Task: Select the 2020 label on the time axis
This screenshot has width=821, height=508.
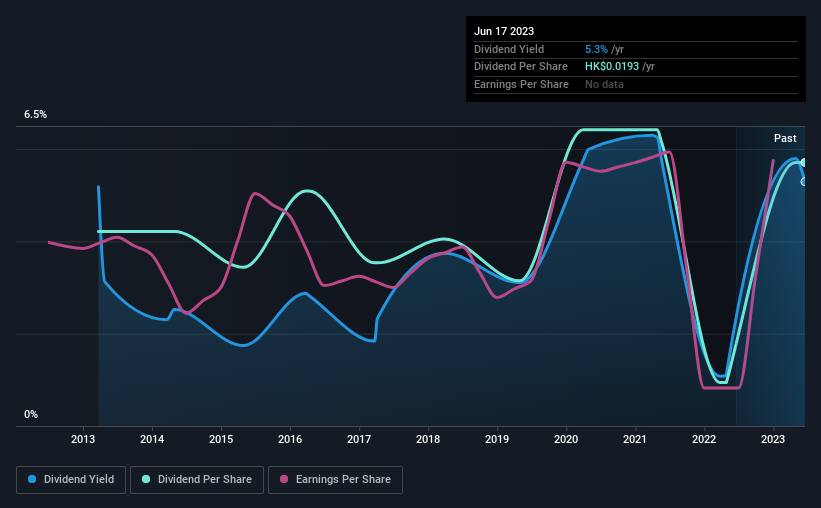Action: (x=566, y=439)
